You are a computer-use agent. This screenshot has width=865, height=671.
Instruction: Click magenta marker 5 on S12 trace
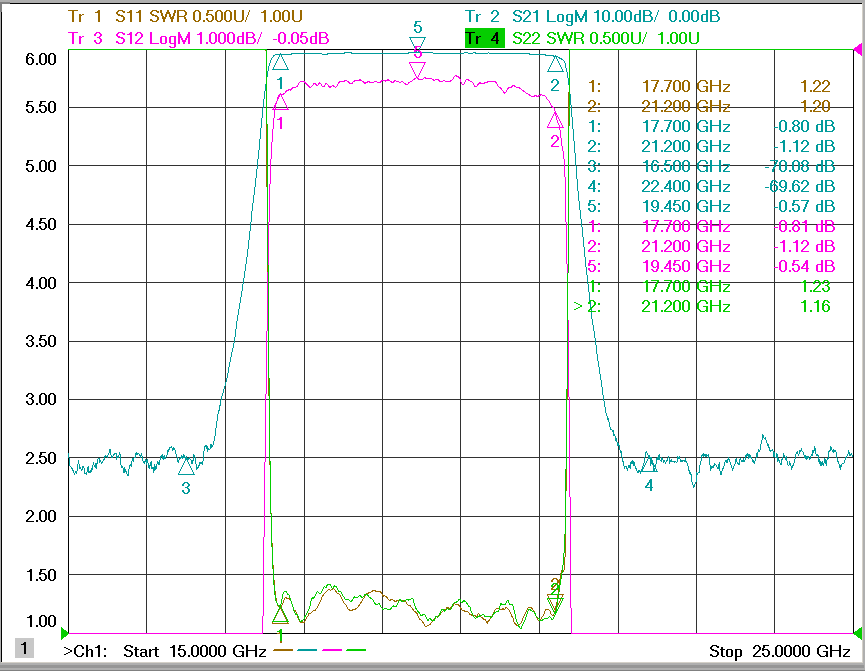418,70
